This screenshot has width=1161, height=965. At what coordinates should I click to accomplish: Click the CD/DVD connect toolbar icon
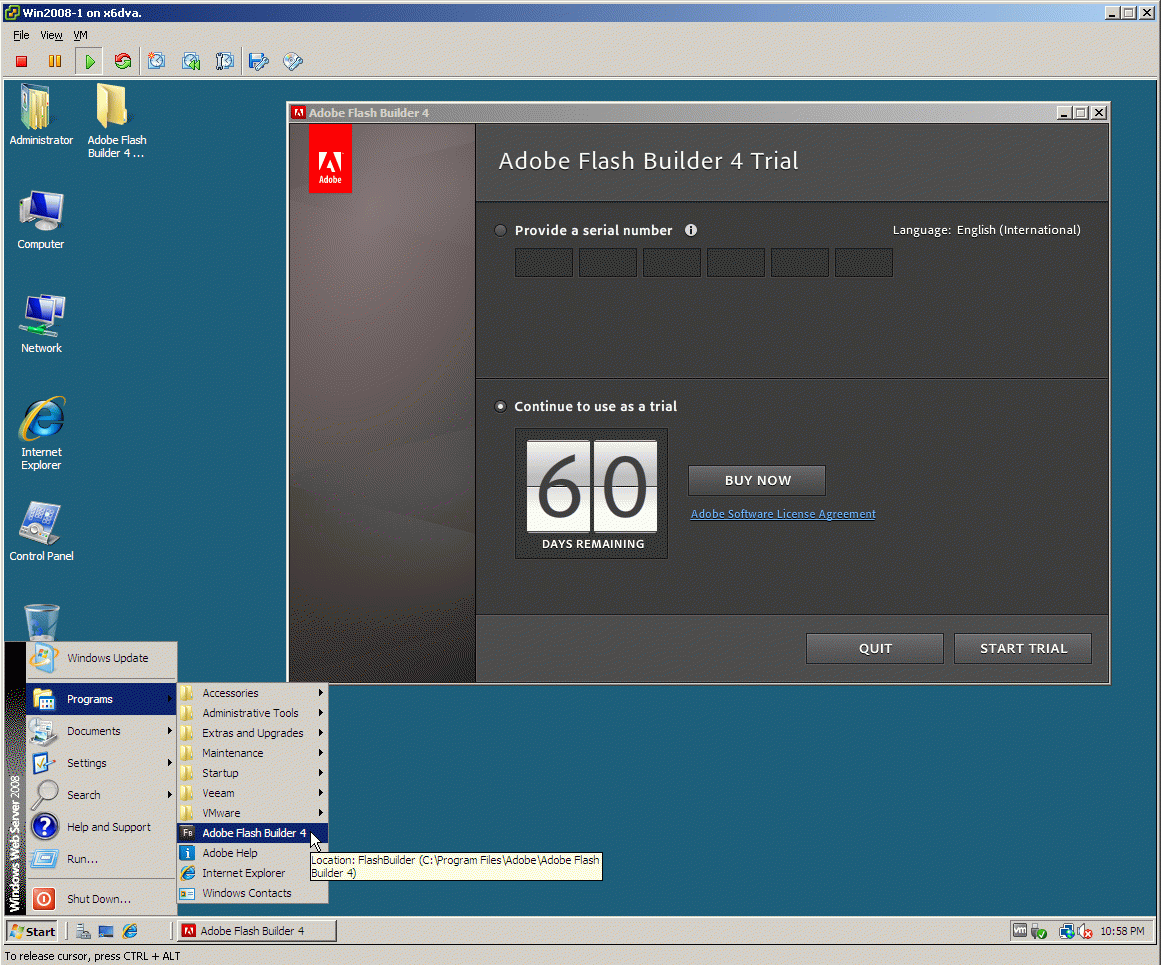pyautogui.click(x=292, y=61)
